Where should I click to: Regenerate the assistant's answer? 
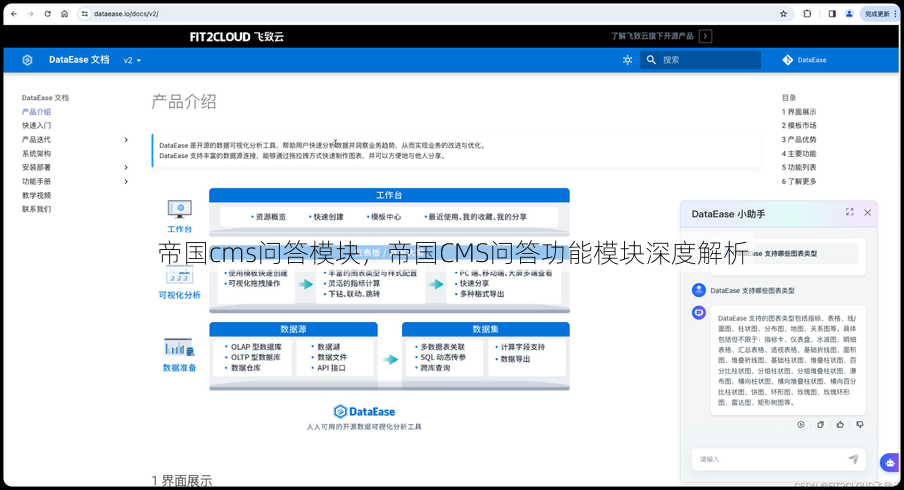801,425
